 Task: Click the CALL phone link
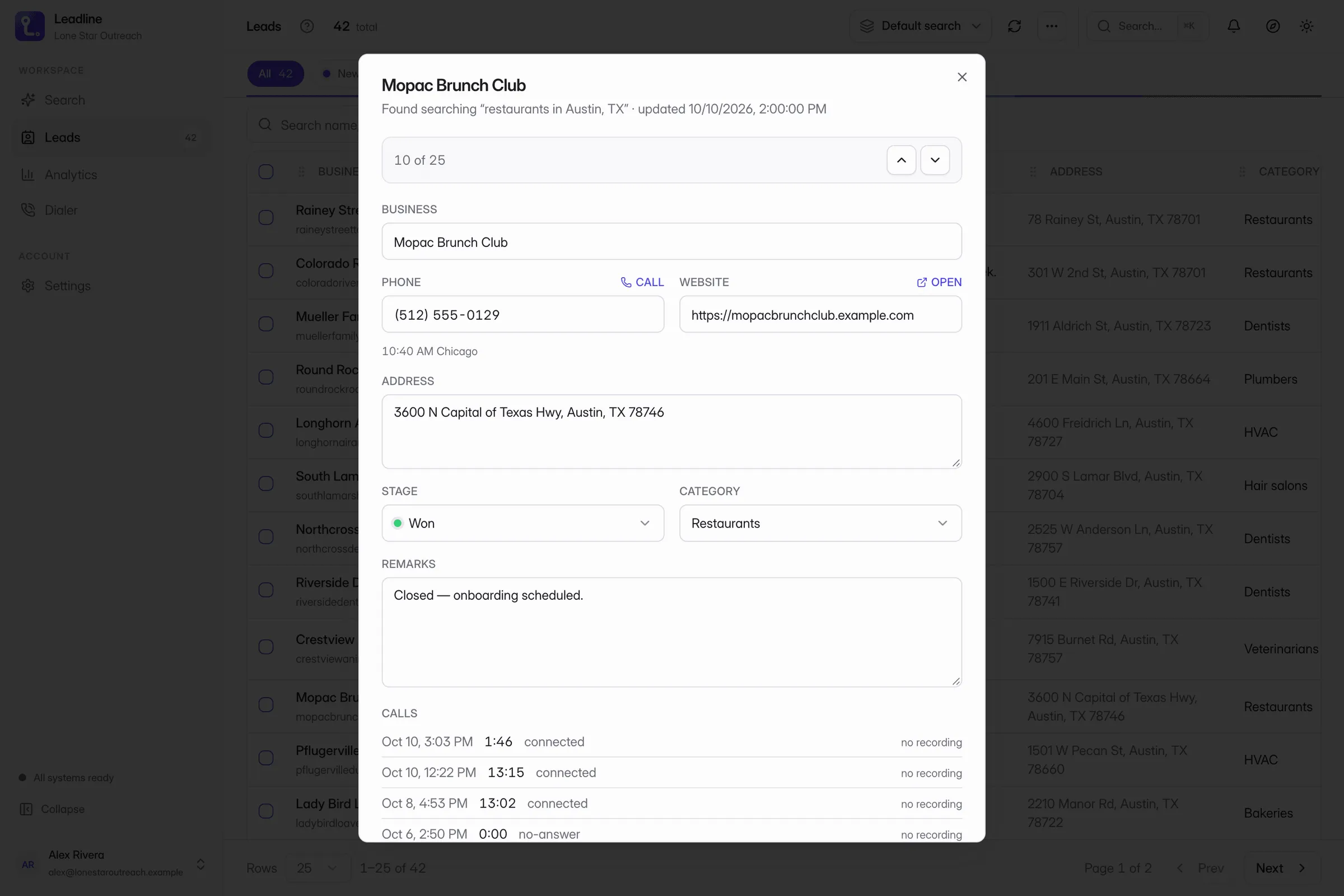point(642,282)
